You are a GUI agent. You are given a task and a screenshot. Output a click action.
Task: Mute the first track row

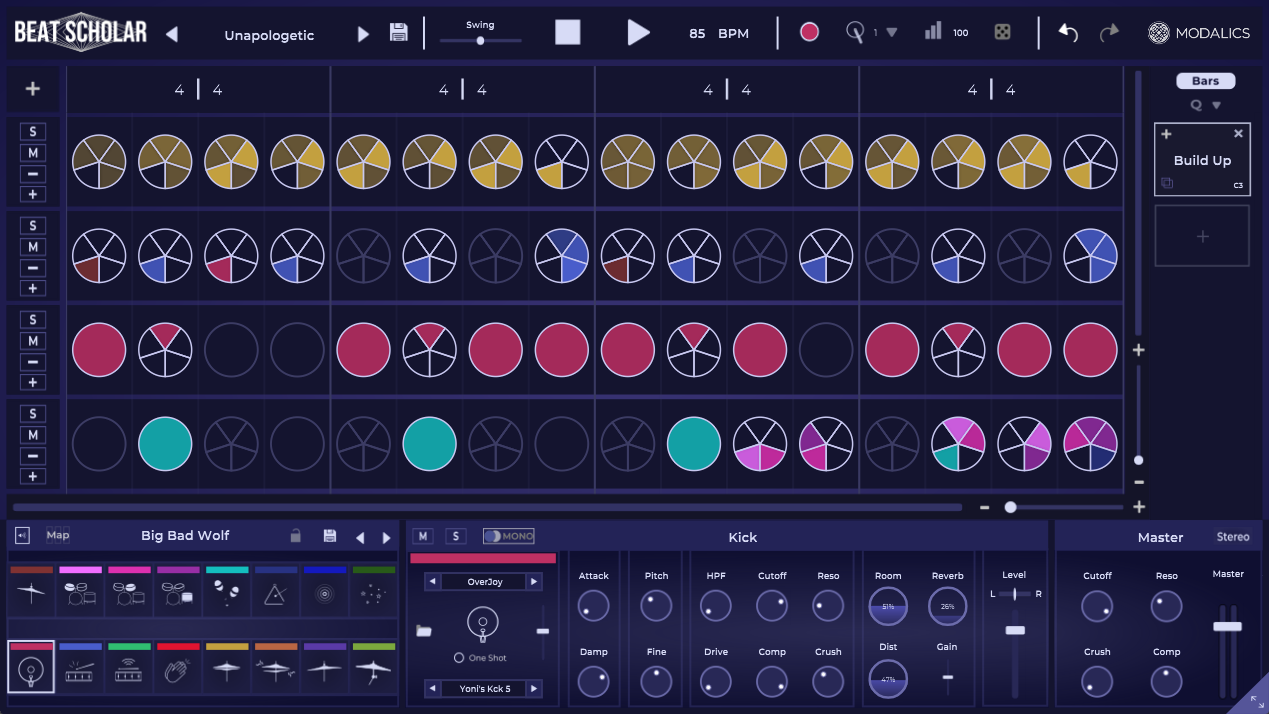(33, 153)
